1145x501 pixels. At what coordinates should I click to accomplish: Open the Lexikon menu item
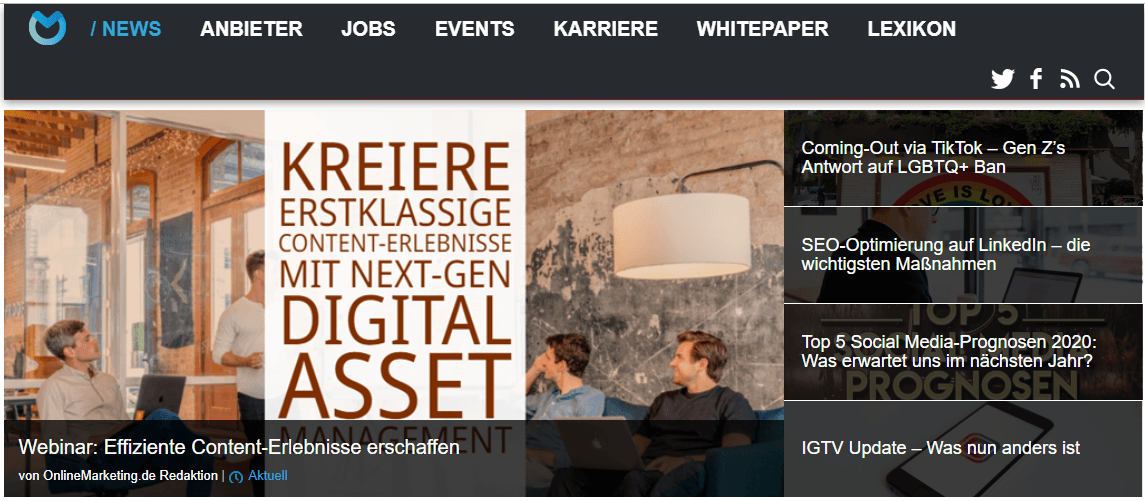pos(911,29)
